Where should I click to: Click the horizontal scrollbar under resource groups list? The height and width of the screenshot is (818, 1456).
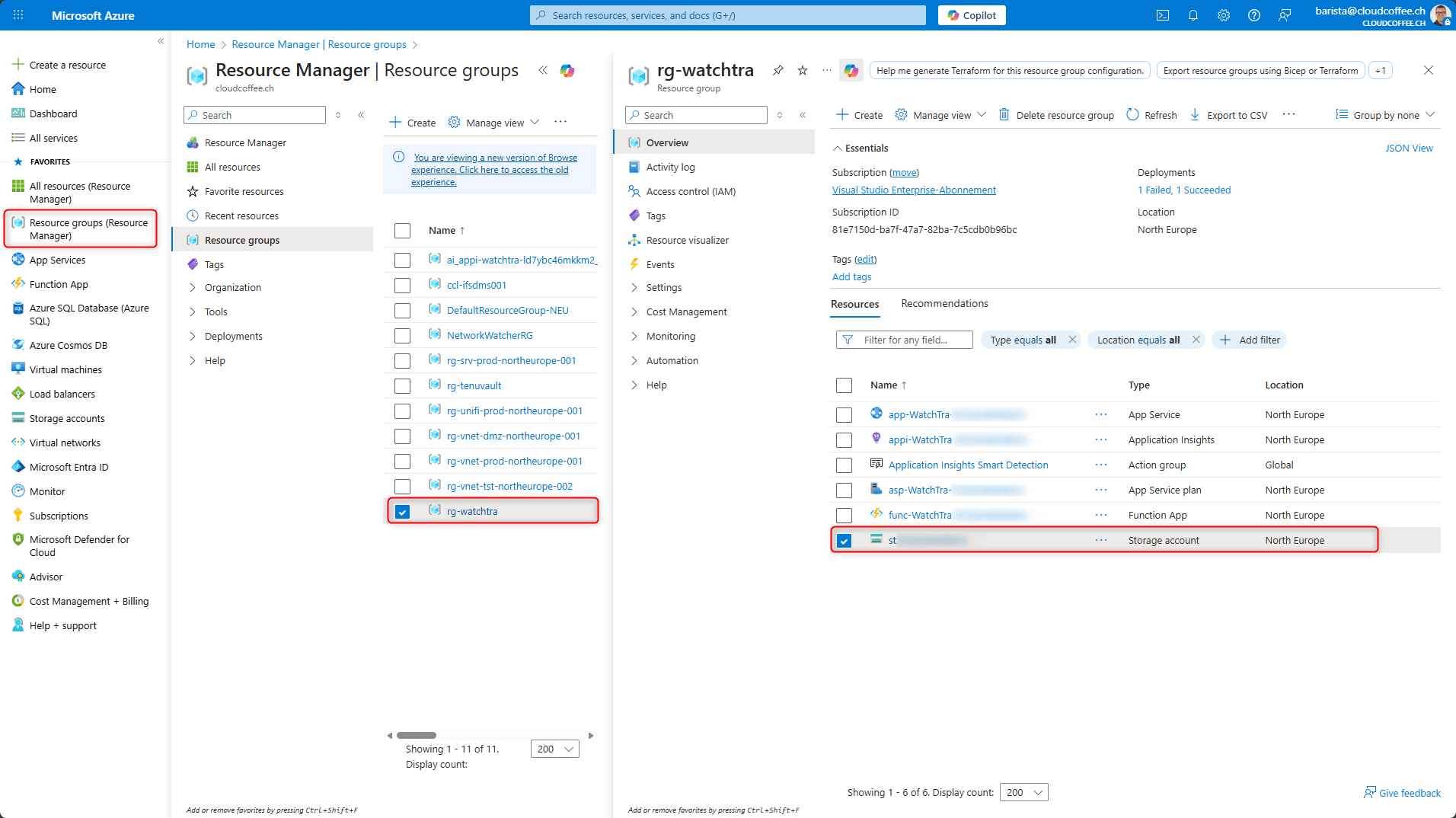417,735
